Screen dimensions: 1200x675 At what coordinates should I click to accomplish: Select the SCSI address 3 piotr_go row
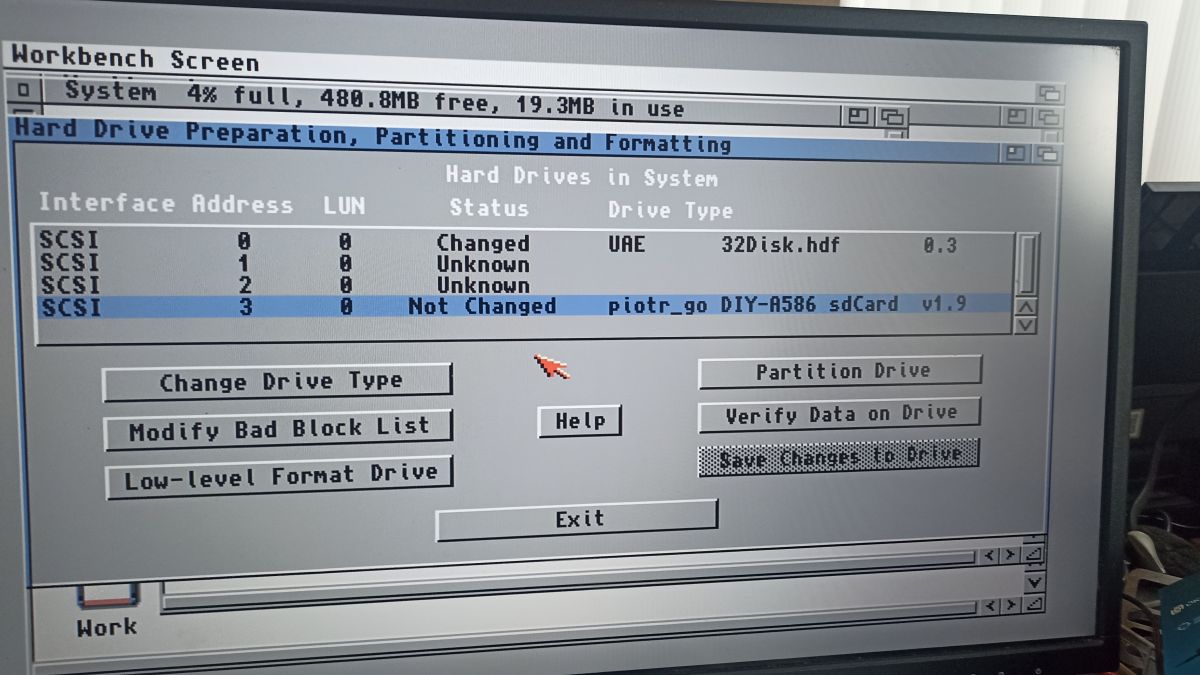524,305
